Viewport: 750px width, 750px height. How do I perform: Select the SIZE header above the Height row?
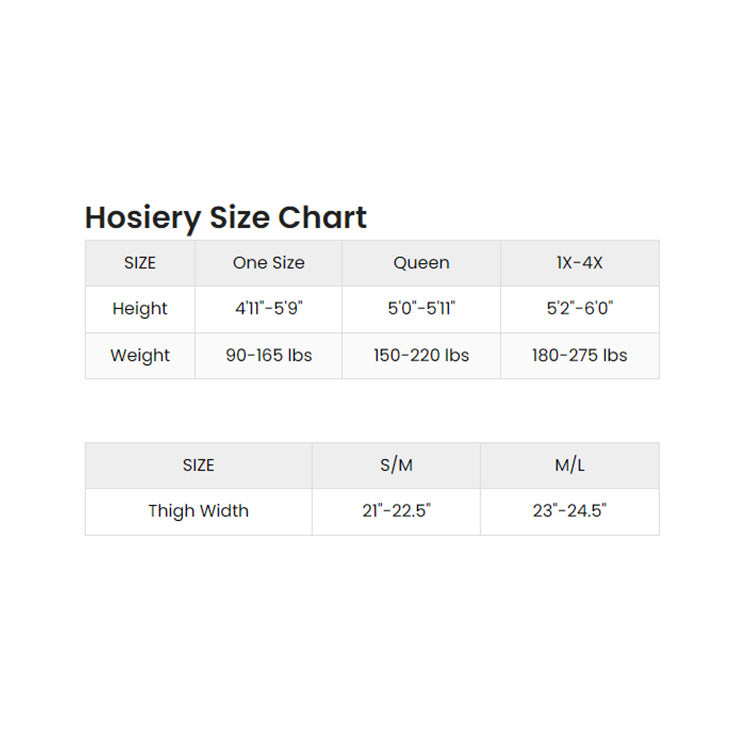click(140, 263)
